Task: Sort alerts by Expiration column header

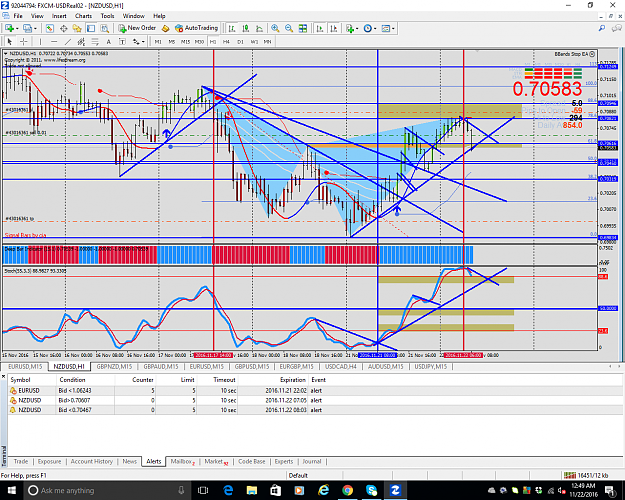Action: [x=292, y=380]
